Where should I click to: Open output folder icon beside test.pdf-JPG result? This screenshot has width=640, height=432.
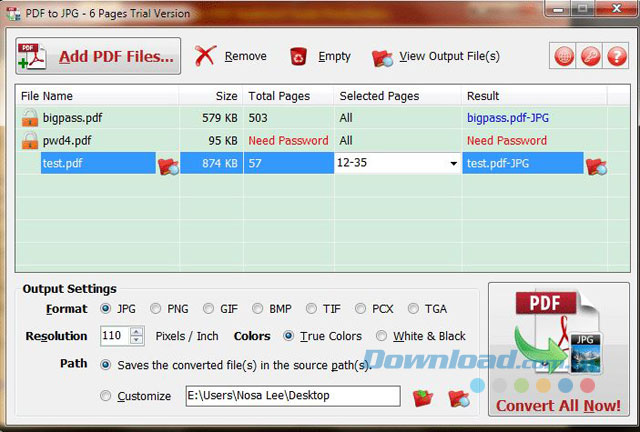point(596,166)
